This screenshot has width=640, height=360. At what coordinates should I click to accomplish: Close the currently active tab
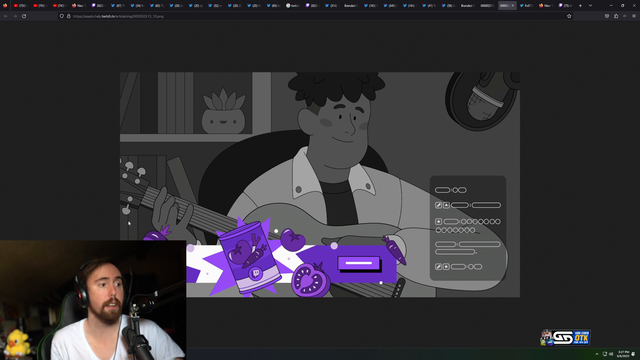click(513, 6)
